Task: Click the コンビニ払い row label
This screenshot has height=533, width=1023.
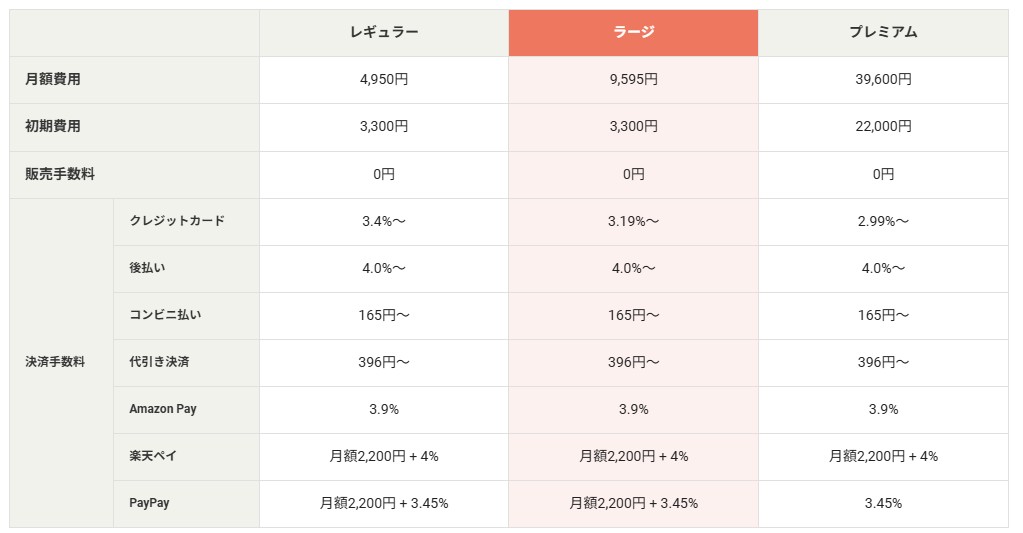Action: click(165, 315)
